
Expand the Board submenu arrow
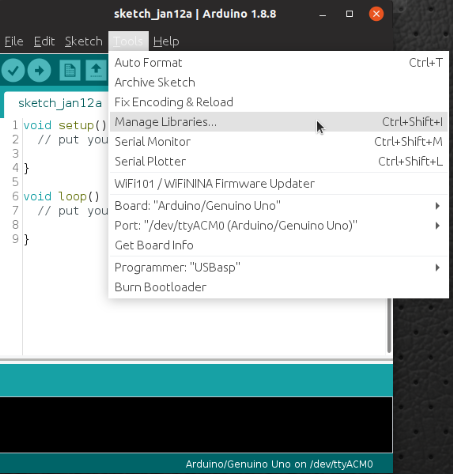(x=438, y=206)
